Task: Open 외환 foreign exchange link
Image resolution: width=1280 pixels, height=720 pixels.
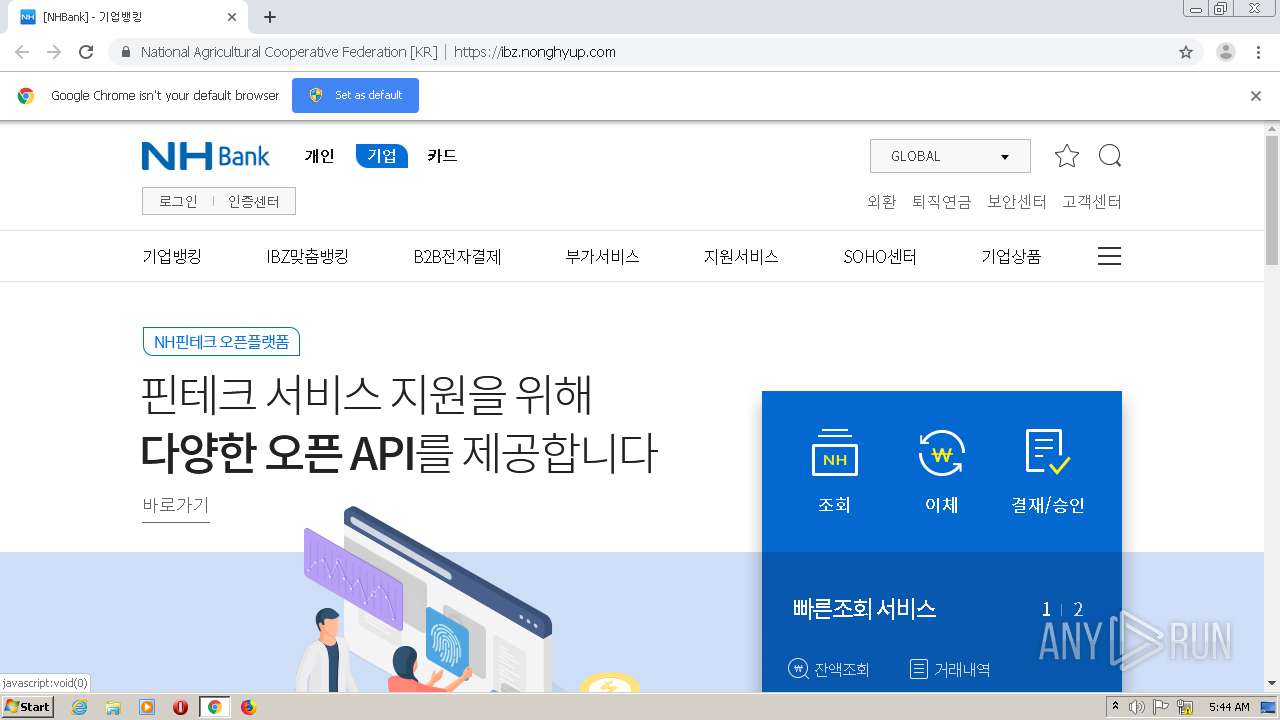Action: point(881,201)
